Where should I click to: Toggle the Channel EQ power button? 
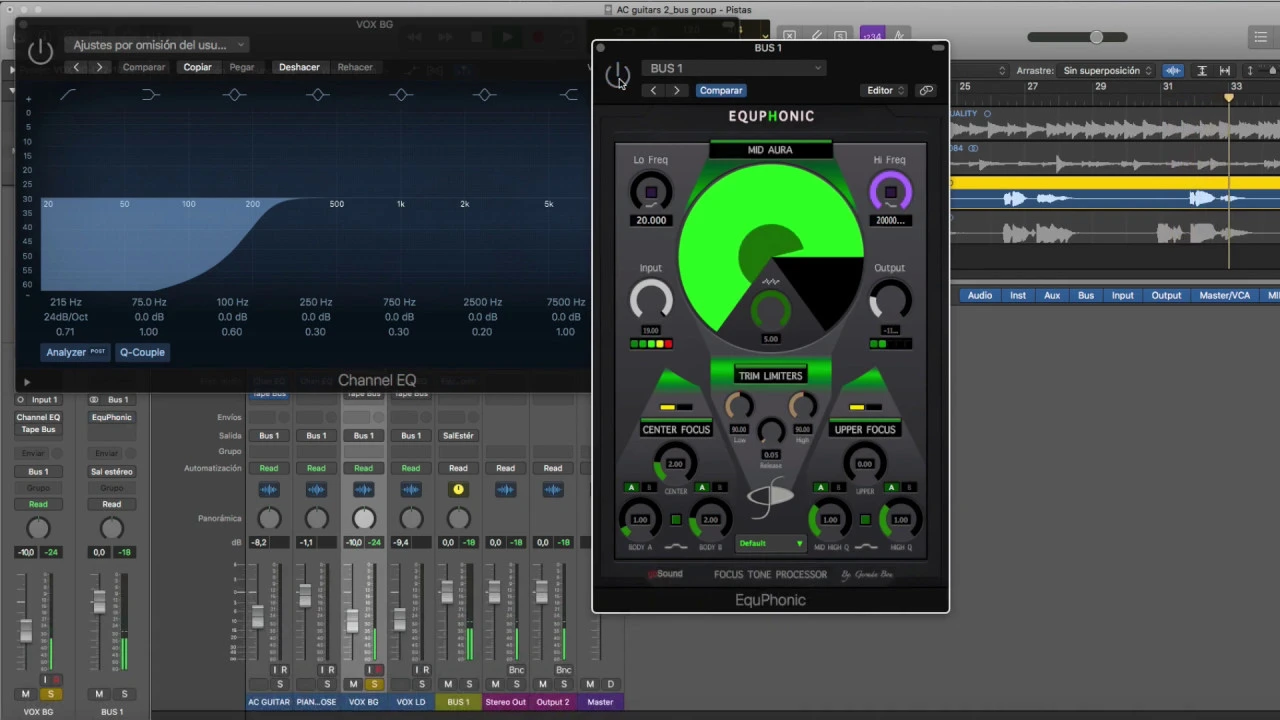click(40, 51)
